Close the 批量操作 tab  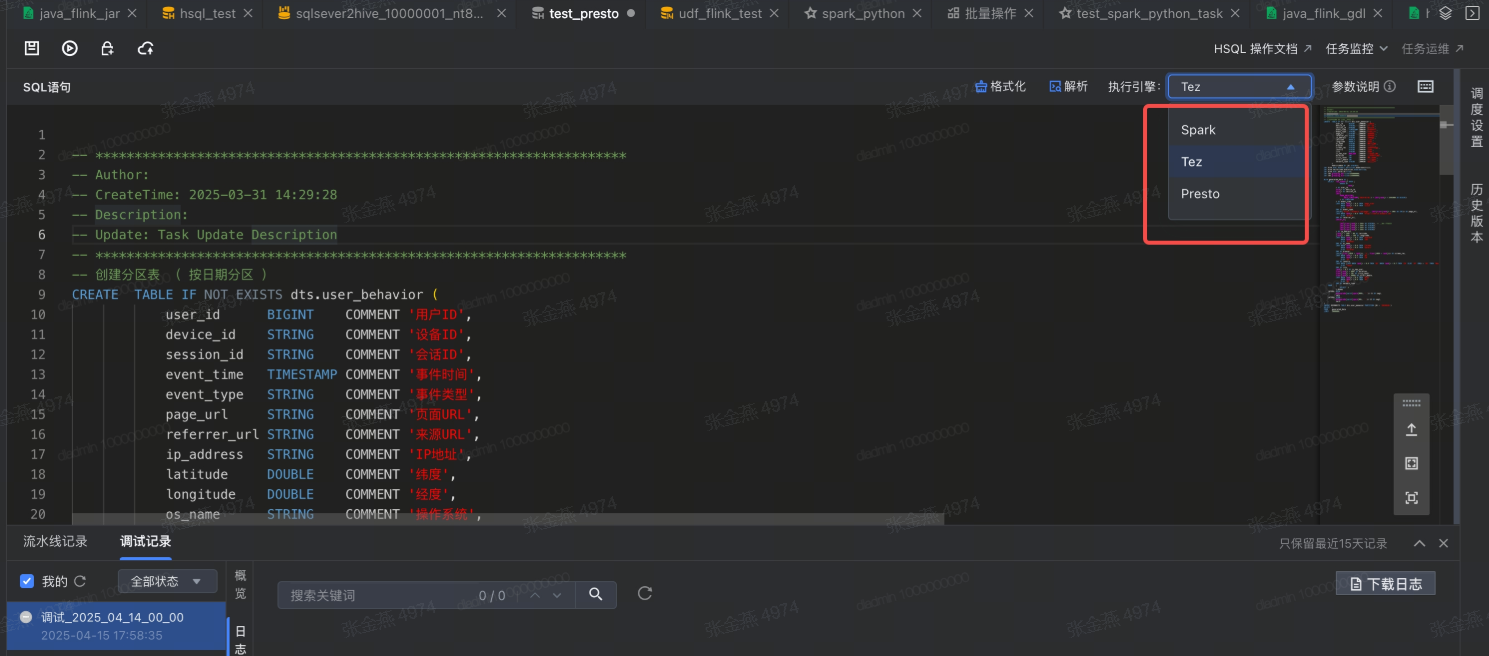tap(1028, 14)
